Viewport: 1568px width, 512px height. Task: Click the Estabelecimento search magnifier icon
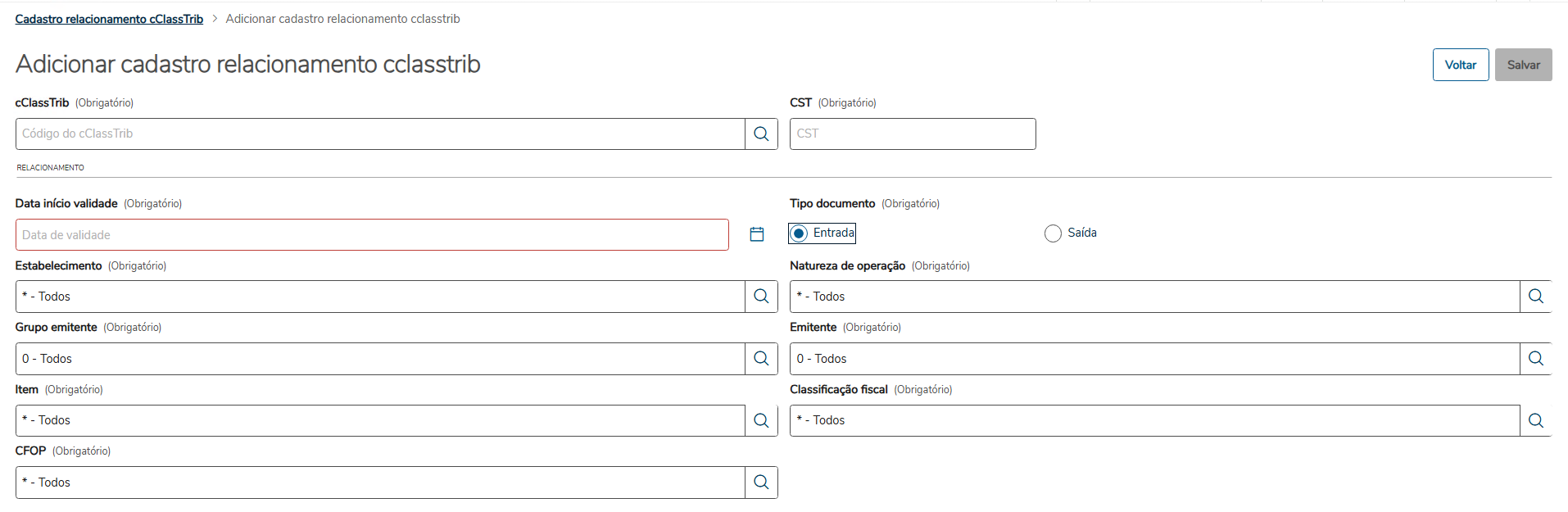pyautogui.click(x=761, y=297)
